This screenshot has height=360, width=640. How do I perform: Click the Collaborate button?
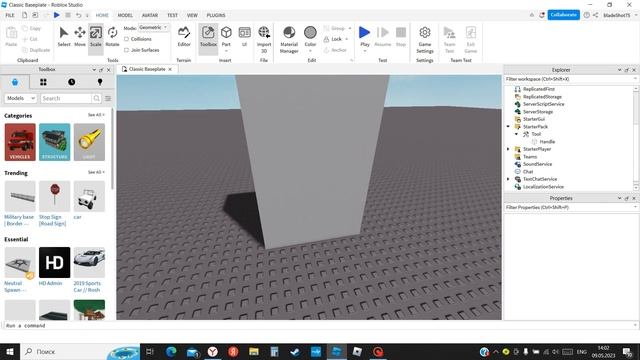pos(563,15)
